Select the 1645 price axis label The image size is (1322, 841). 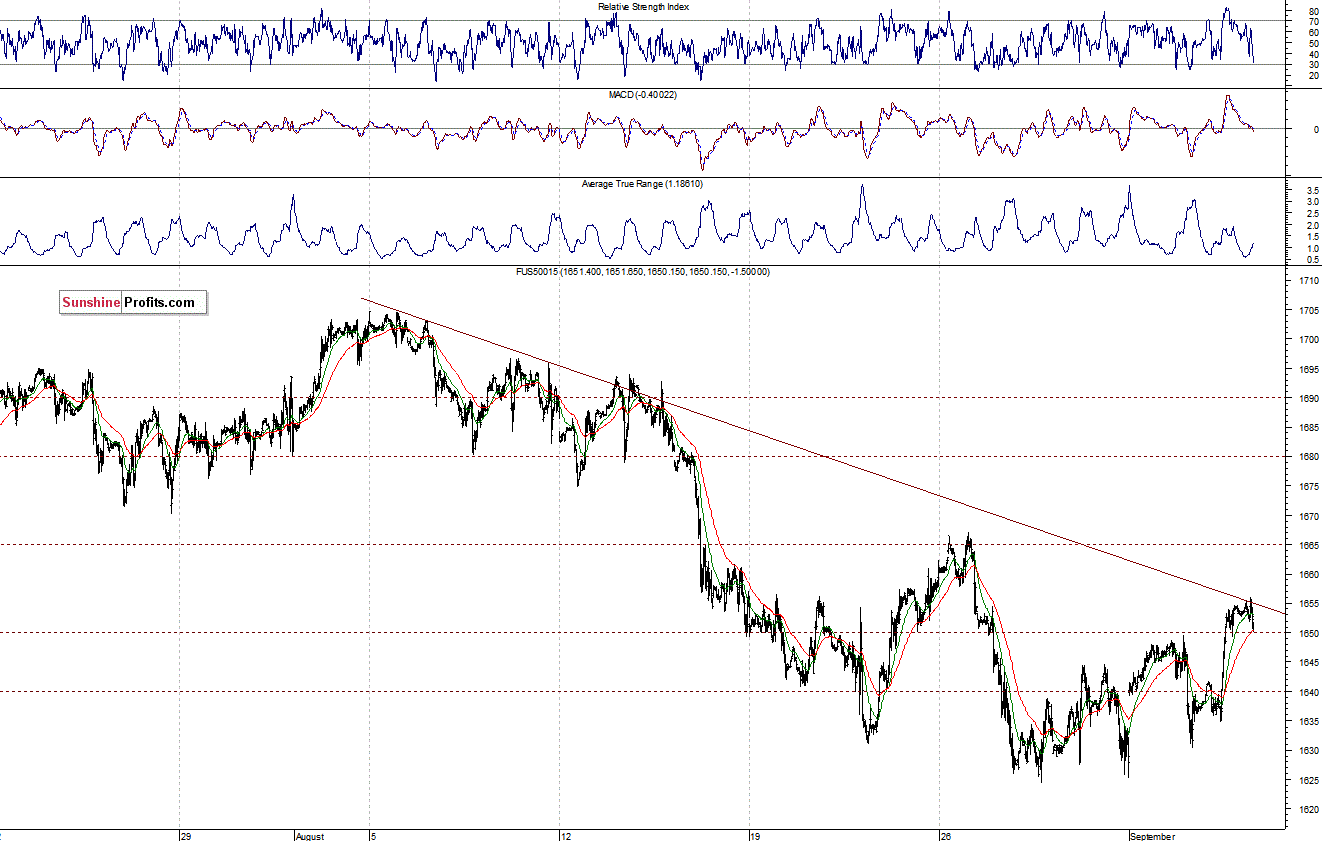pyautogui.click(x=1309, y=663)
